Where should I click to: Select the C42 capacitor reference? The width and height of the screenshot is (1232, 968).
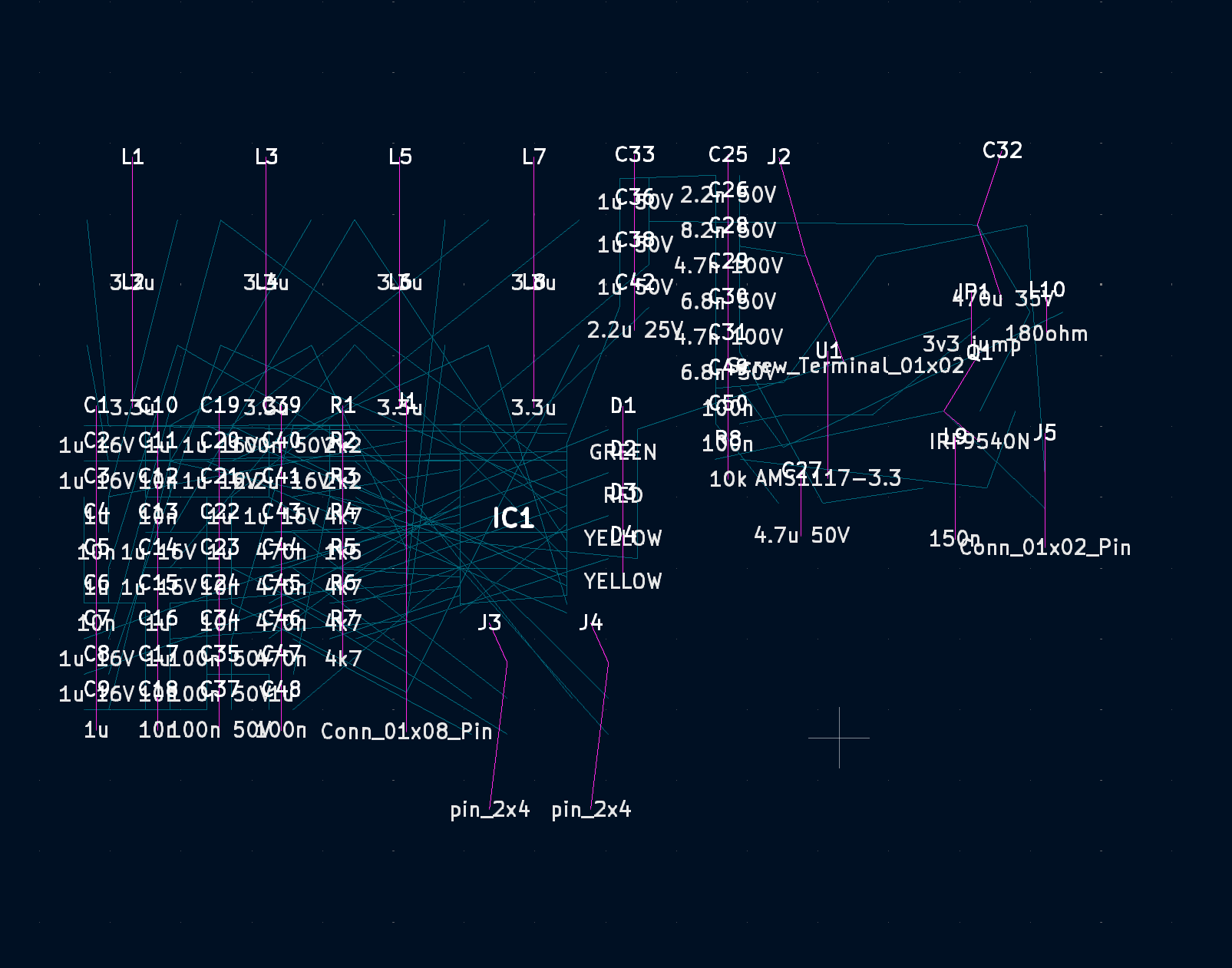(635, 282)
